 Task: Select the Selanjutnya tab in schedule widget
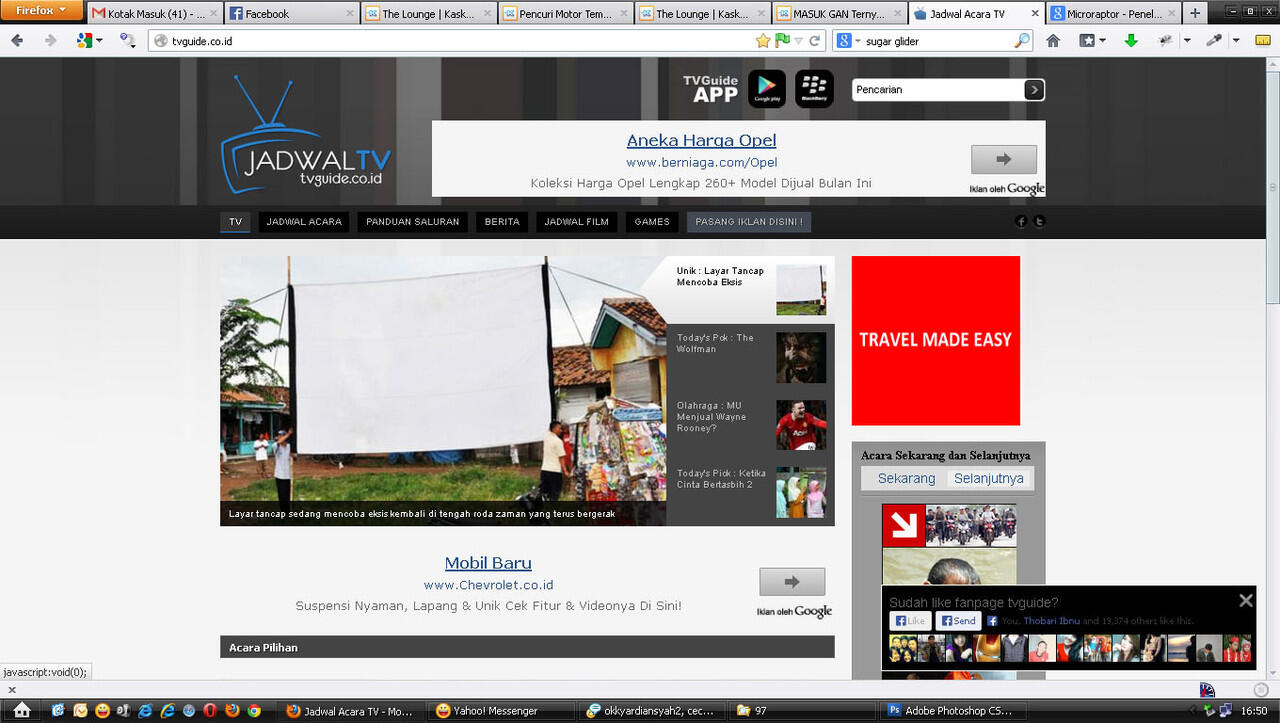pyautogui.click(x=989, y=478)
